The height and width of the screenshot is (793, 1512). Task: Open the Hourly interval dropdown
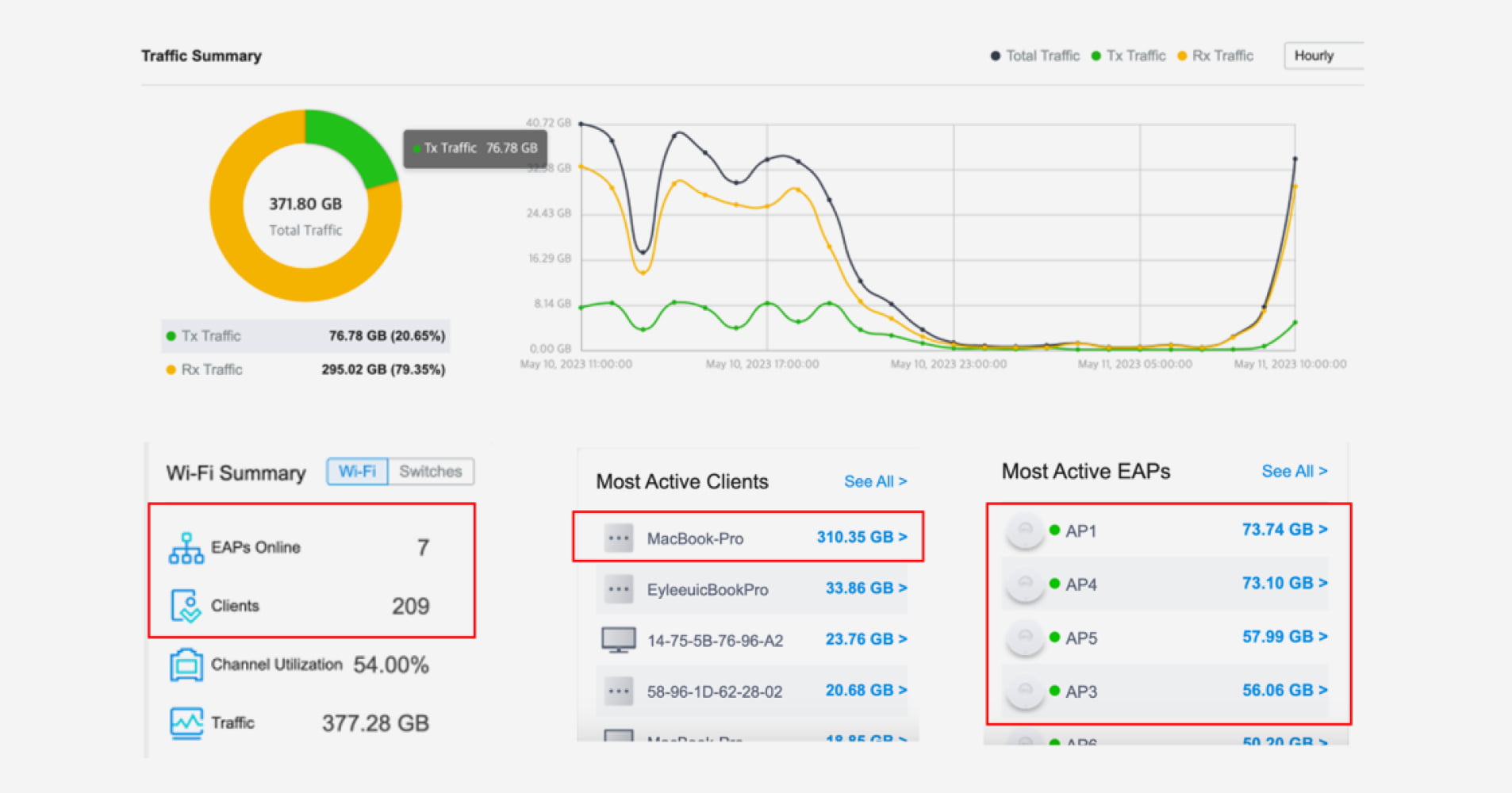click(x=1322, y=56)
